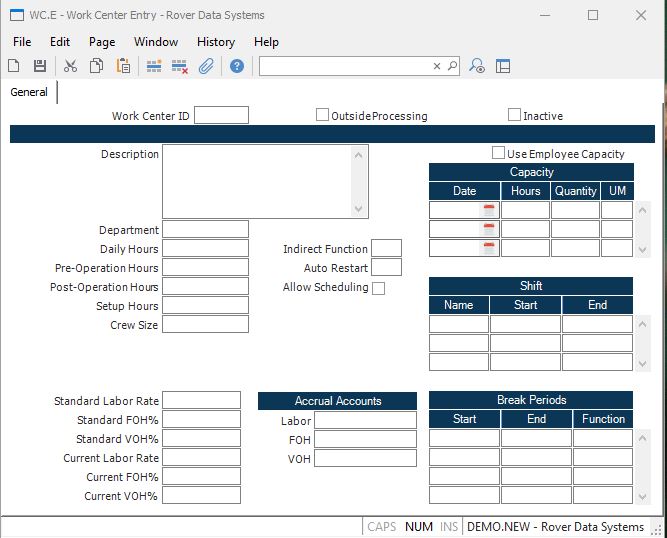Click the Save disk icon

[40, 66]
